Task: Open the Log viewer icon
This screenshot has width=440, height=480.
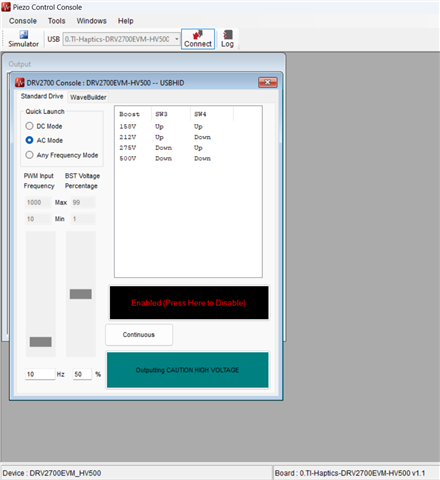Action: click(227, 39)
